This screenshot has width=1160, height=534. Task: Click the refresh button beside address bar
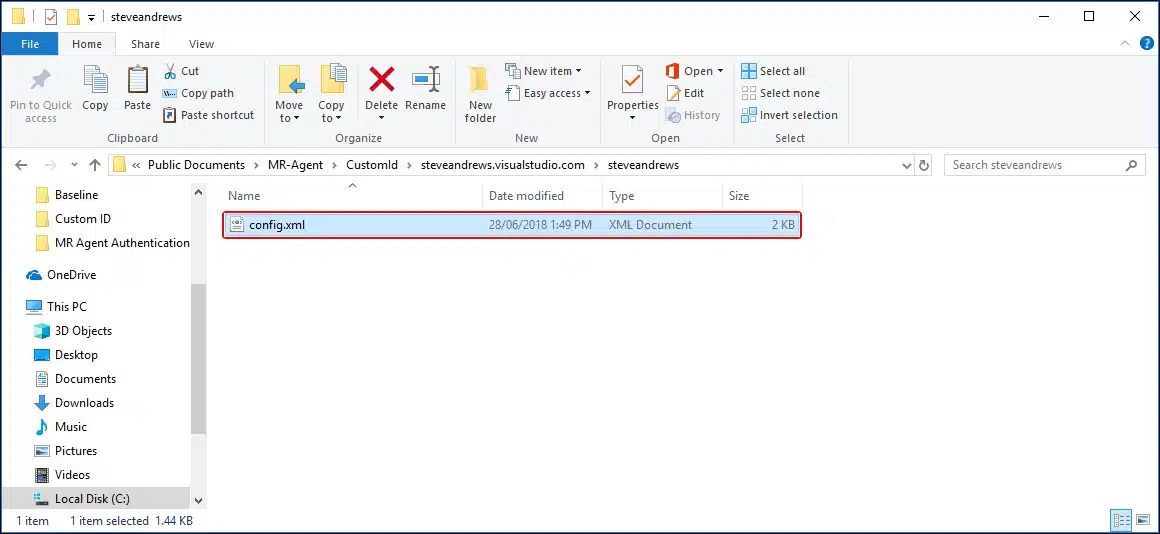point(924,165)
